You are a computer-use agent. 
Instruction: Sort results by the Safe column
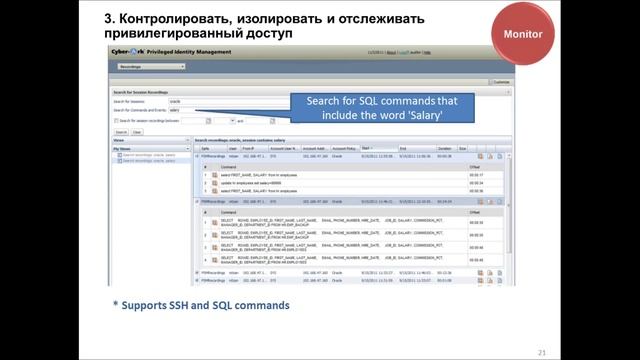(212, 149)
